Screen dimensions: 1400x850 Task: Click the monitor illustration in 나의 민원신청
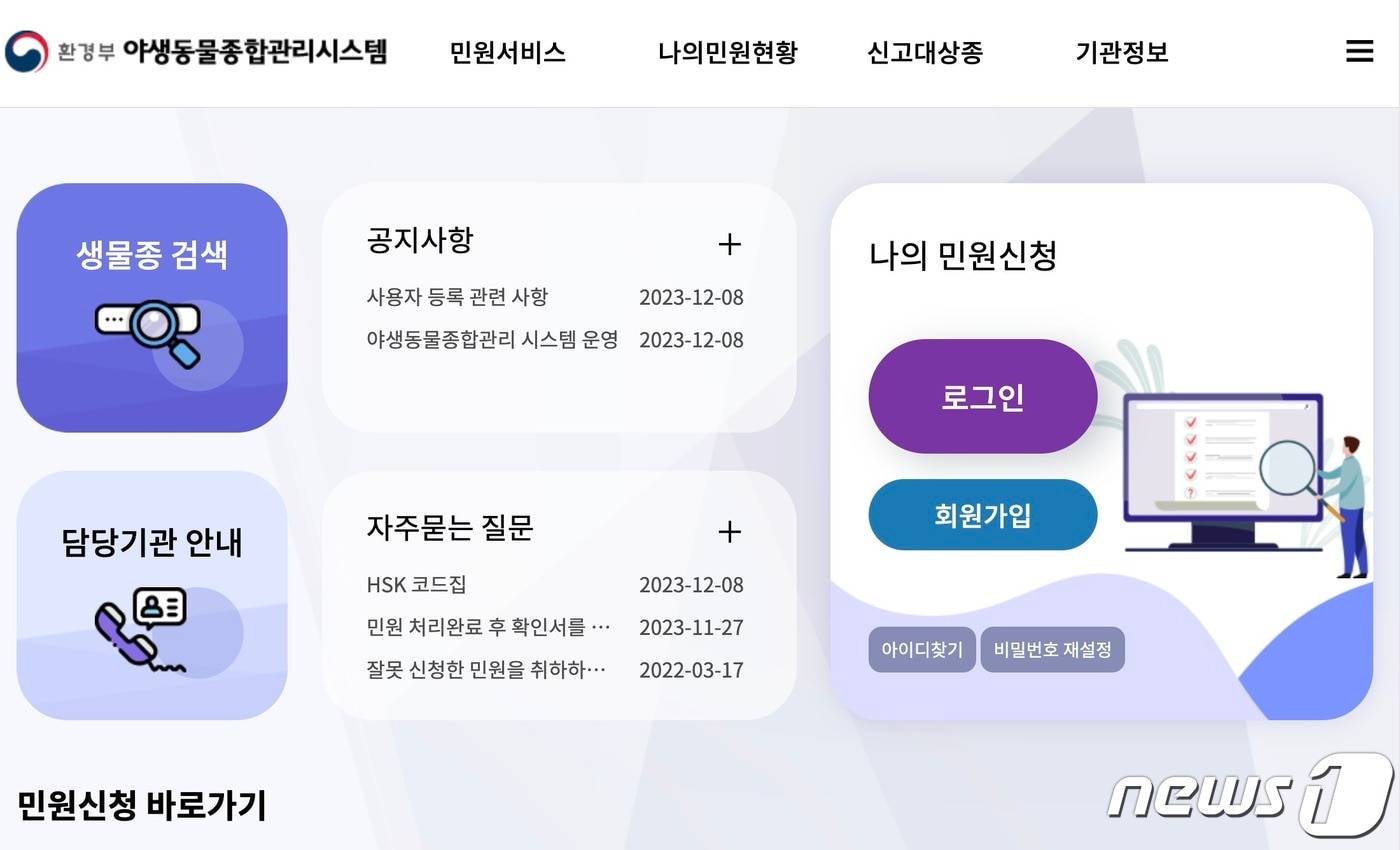[1225, 465]
